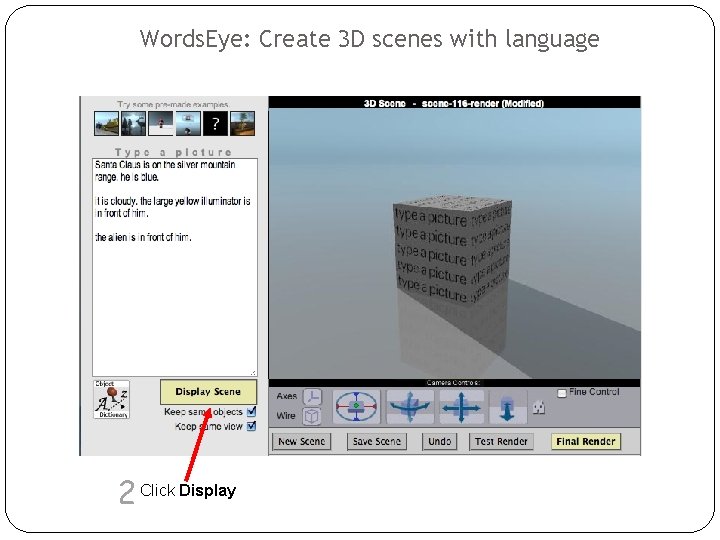Click the small home view icon
Viewport: 720px width, 540px height.
coord(539,407)
